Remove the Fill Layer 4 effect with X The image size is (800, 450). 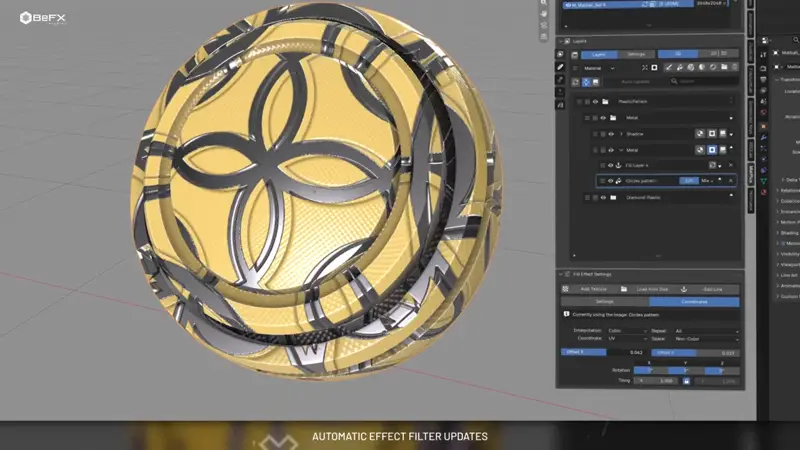[731, 165]
